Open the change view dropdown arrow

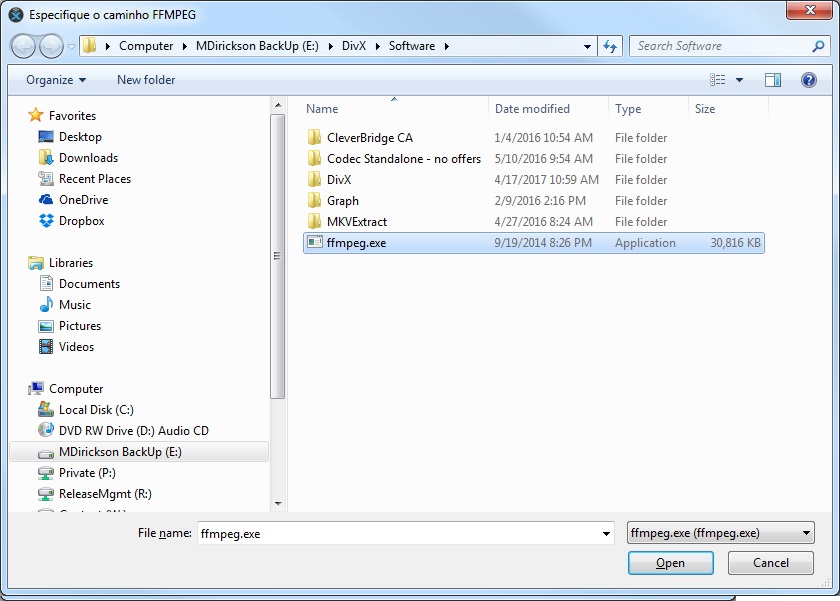(x=740, y=80)
